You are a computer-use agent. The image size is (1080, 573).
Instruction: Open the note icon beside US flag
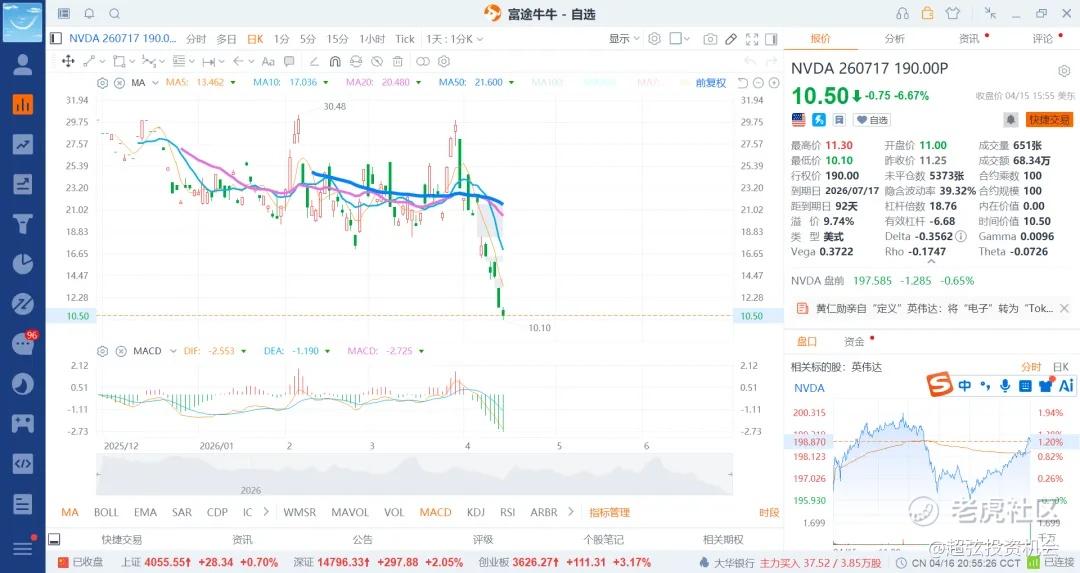pyautogui.click(x=839, y=120)
